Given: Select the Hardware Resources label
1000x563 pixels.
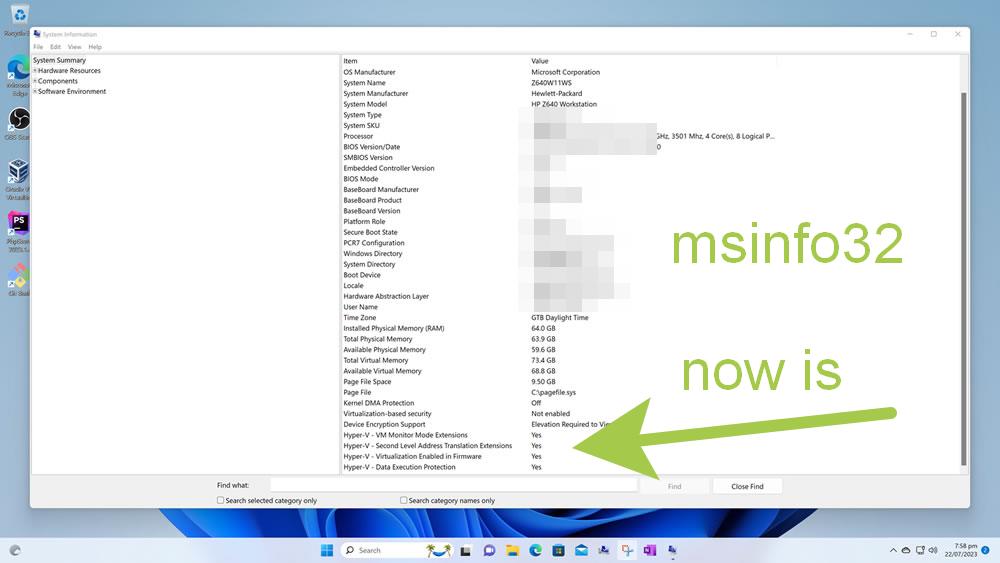Looking at the screenshot, I should pyautogui.click(x=69, y=71).
